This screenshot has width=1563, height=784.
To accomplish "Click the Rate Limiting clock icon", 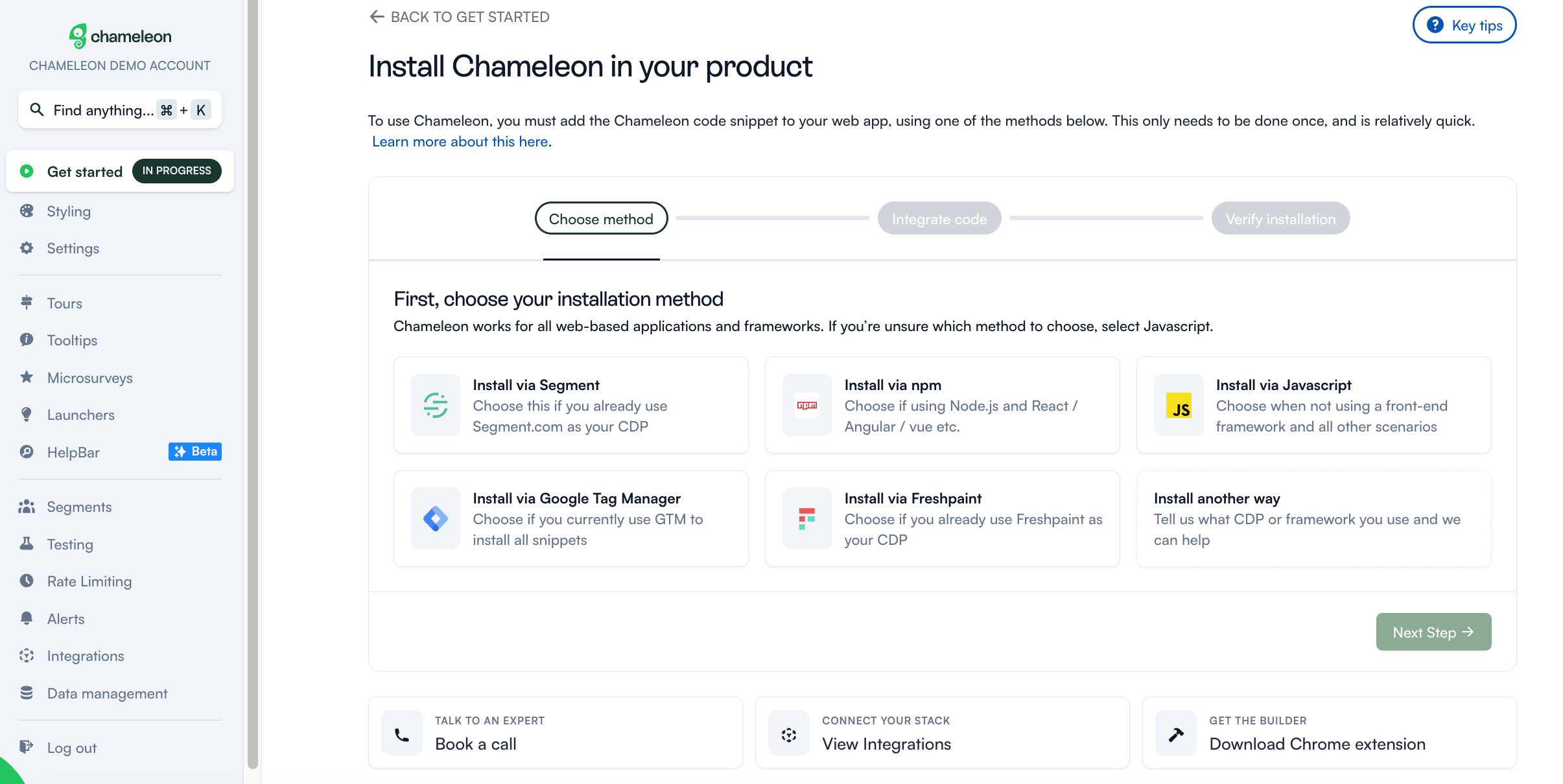I will (27, 581).
